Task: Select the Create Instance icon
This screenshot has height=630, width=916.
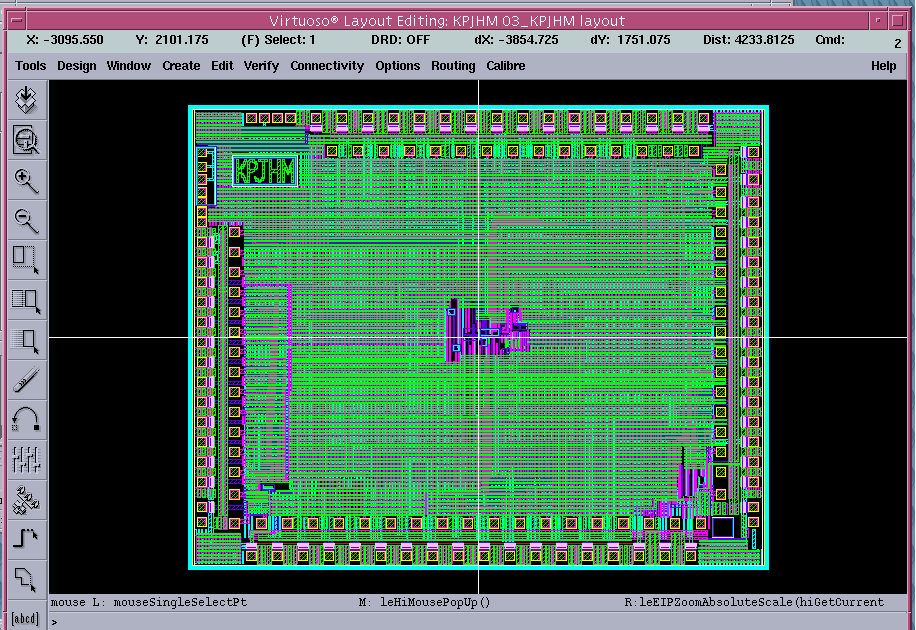Action: pyautogui.click(x=26, y=500)
